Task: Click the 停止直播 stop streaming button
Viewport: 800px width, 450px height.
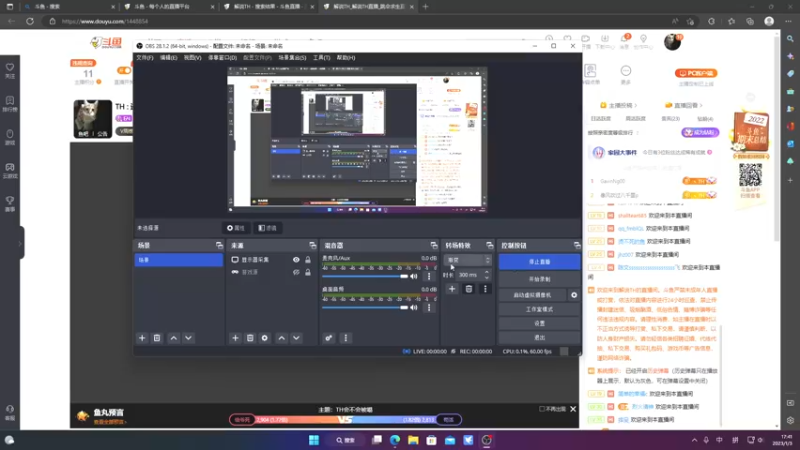Action: coord(539,262)
